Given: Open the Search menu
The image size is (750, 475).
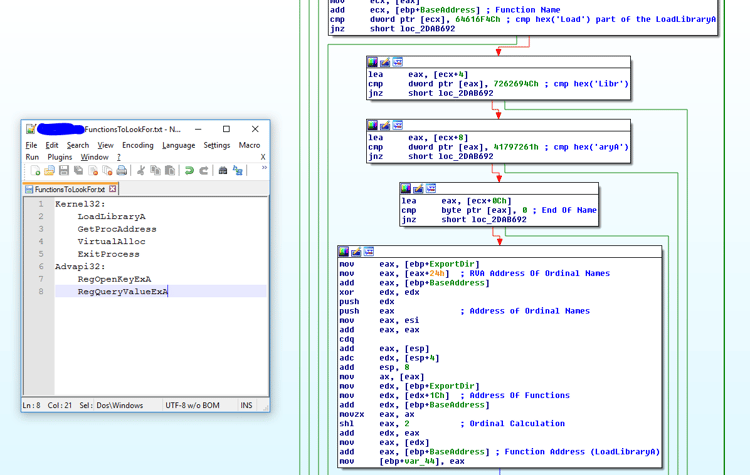Looking at the screenshot, I should click(77, 145).
